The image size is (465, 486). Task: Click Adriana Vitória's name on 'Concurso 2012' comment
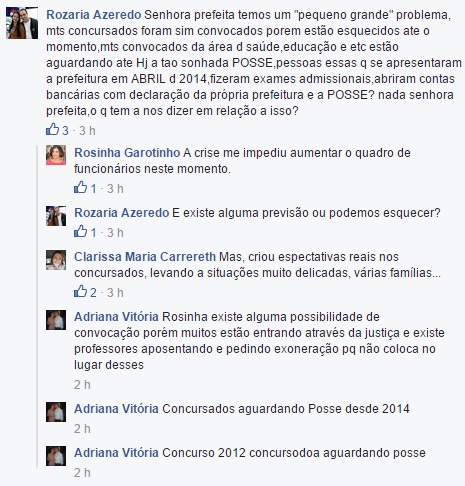pos(116,453)
